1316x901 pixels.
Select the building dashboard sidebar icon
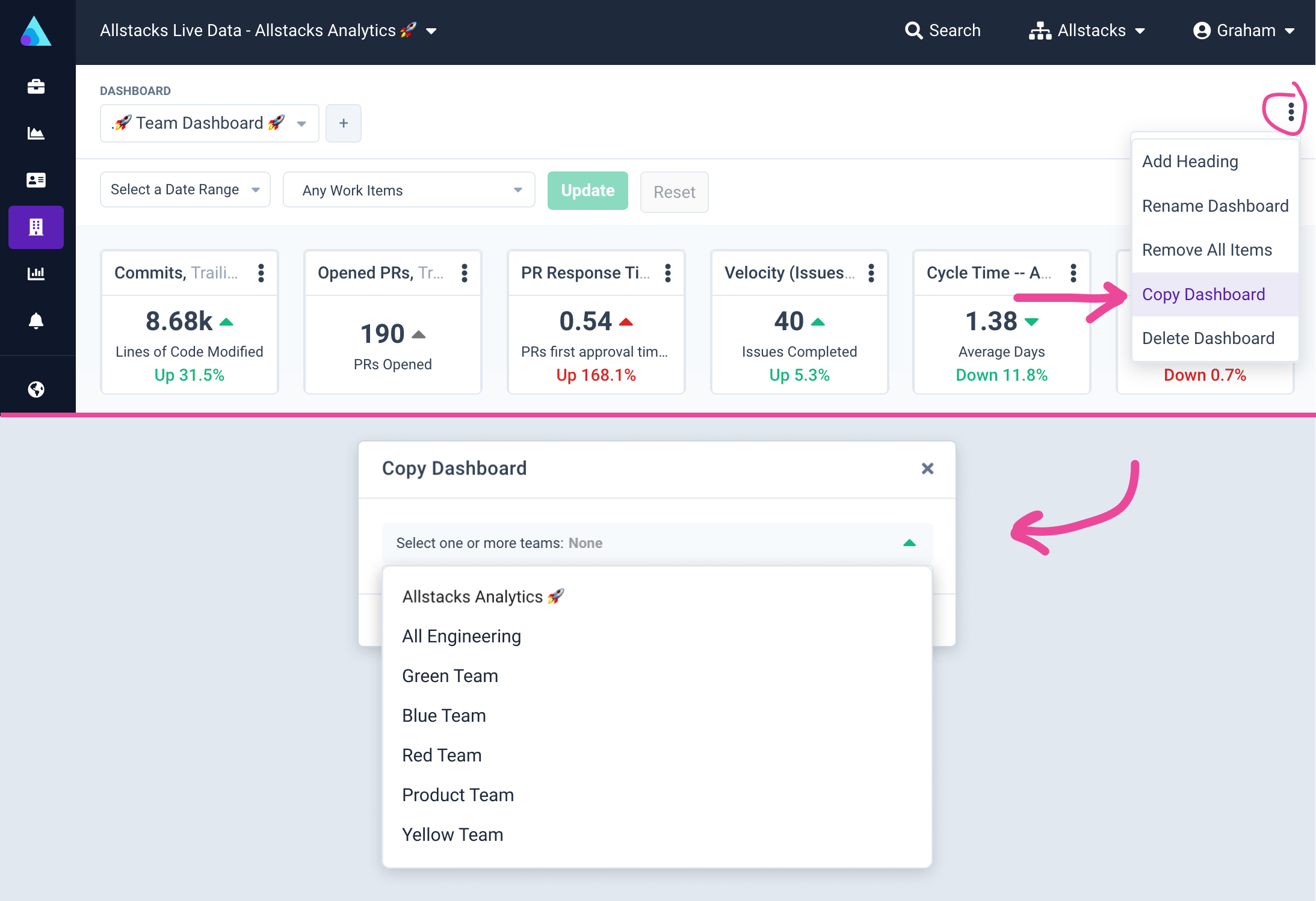36,227
